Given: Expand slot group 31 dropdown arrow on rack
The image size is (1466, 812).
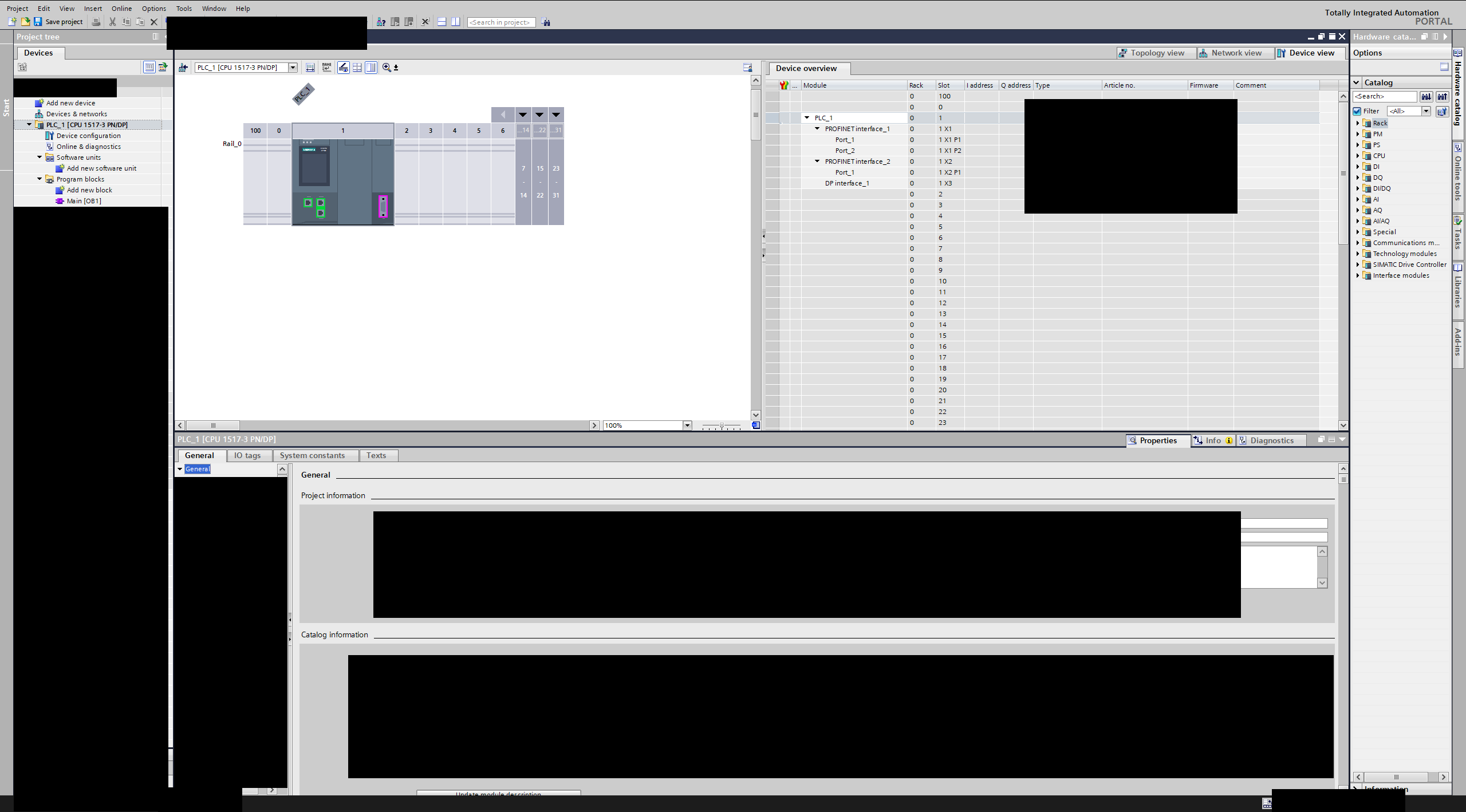Looking at the screenshot, I should 556,115.
